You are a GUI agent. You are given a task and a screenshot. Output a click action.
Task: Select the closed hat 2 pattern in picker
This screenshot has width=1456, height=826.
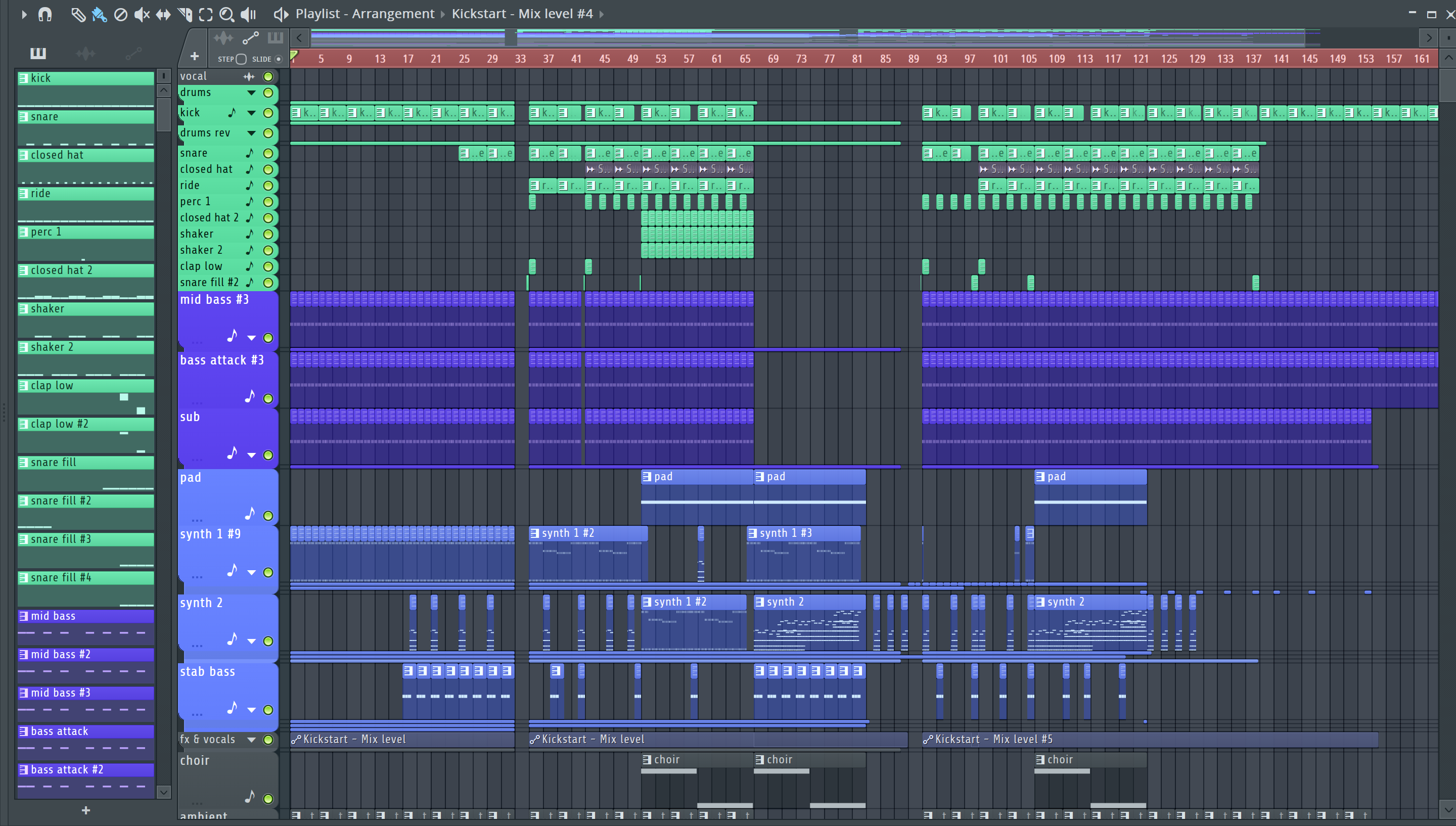pos(85,282)
